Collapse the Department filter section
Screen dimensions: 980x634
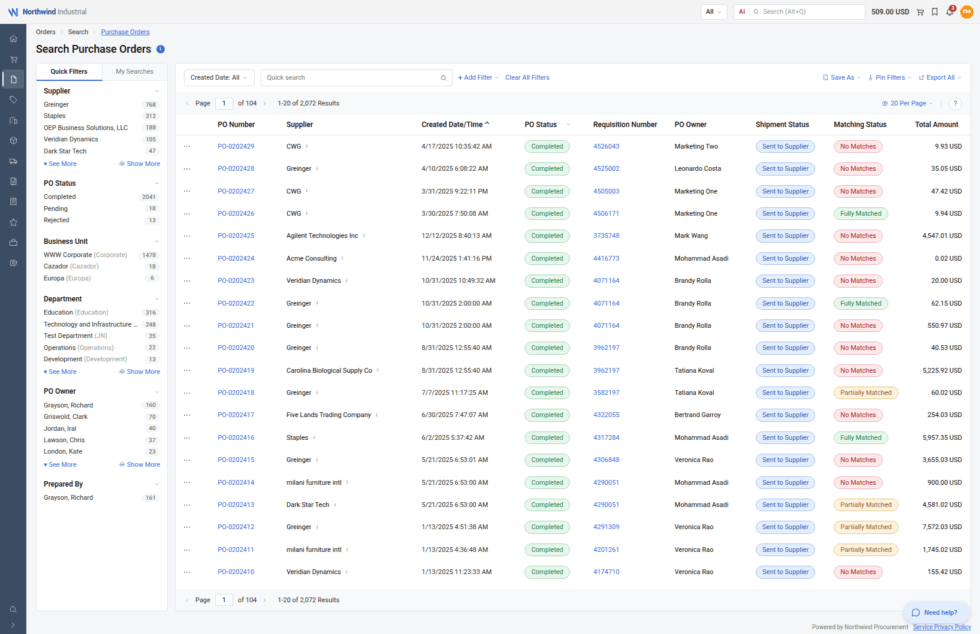click(157, 299)
